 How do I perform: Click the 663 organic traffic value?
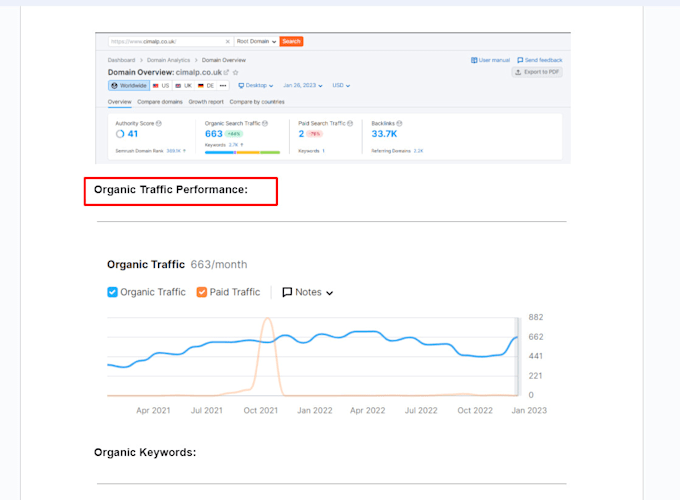coord(214,134)
